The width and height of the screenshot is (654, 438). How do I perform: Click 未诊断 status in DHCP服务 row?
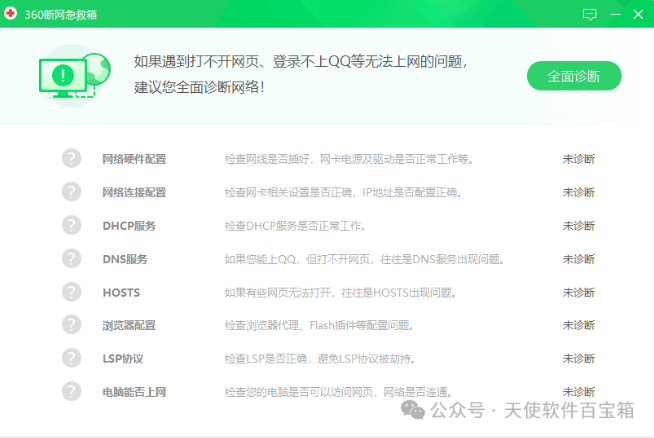[579, 226]
